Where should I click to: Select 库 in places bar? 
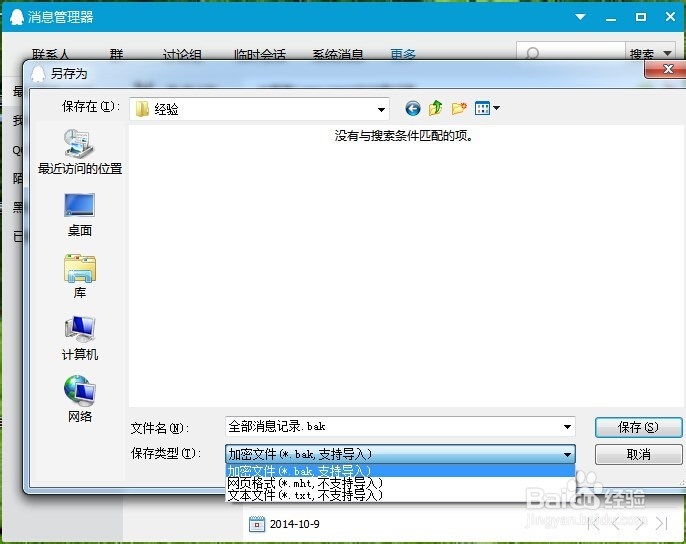[x=80, y=276]
